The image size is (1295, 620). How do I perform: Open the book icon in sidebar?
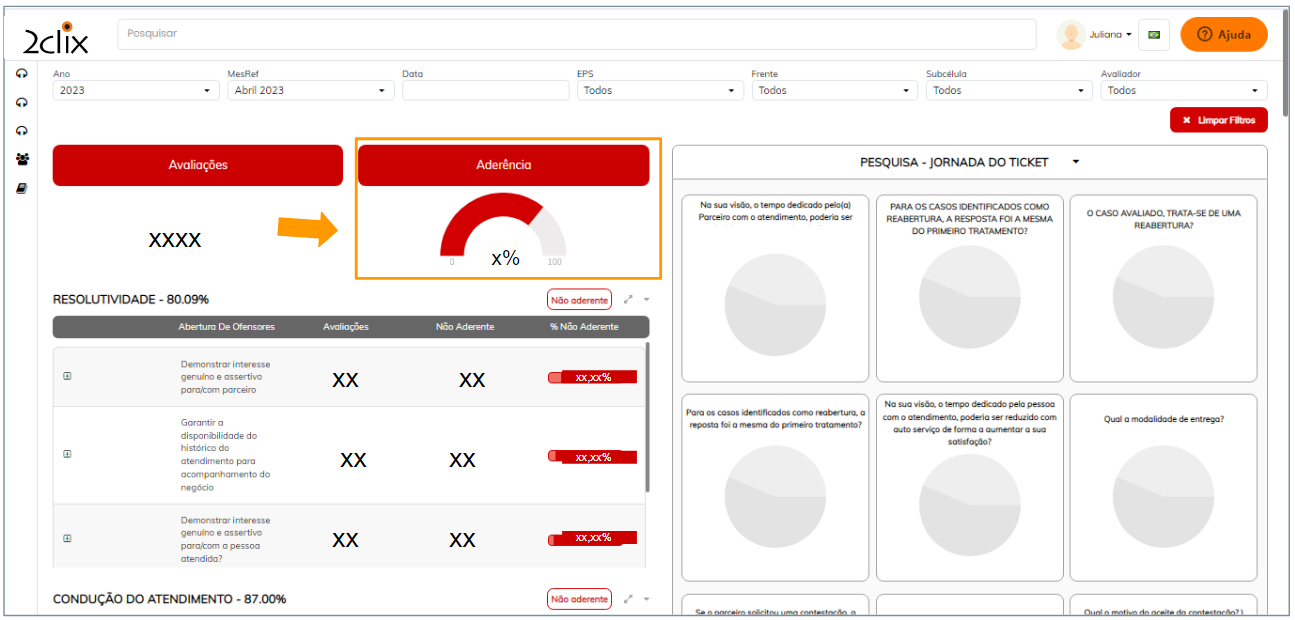click(22, 188)
